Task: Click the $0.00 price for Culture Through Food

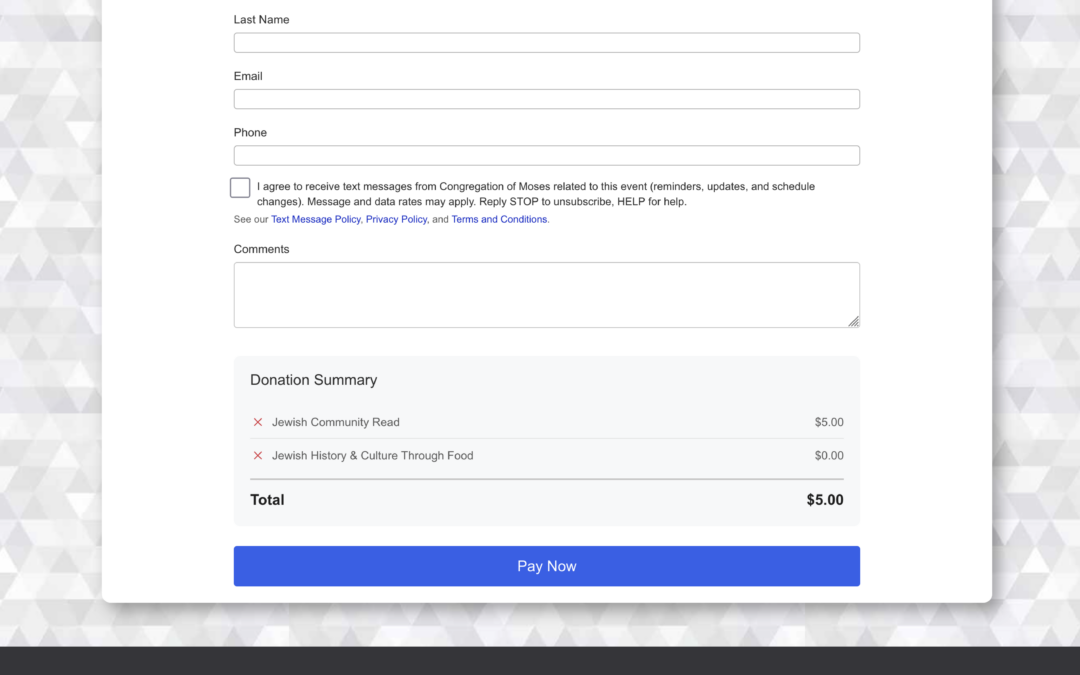Action: pyautogui.click(x=828, y=456)
